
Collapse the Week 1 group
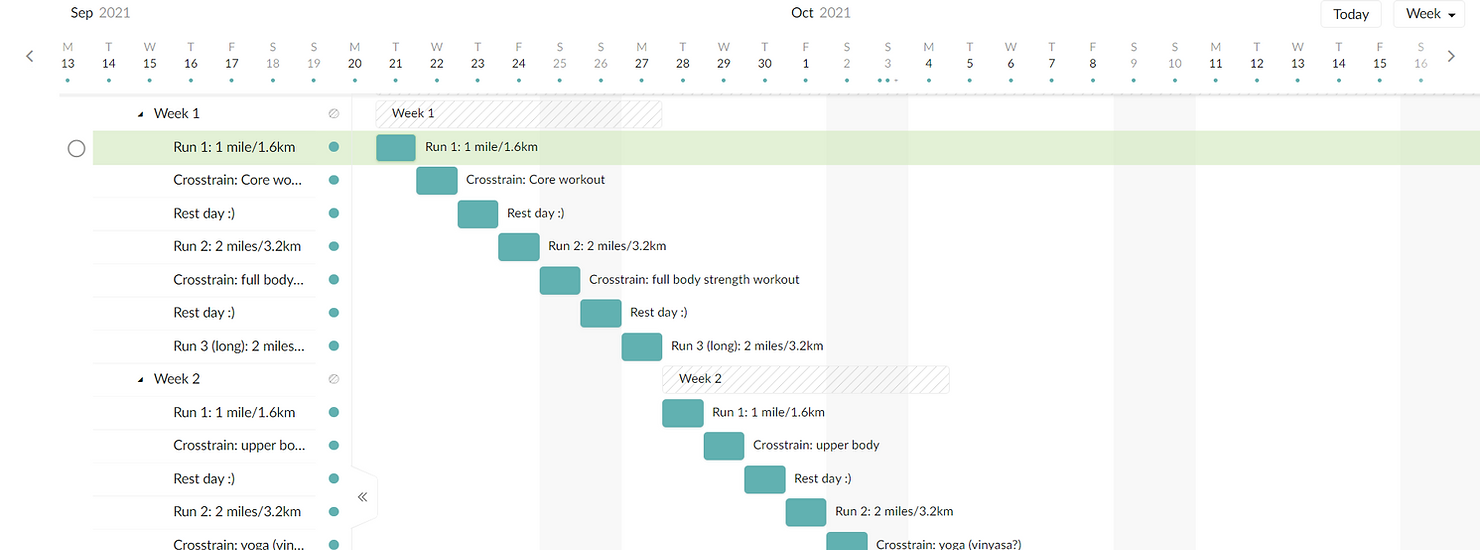click(x=141, y=114)
